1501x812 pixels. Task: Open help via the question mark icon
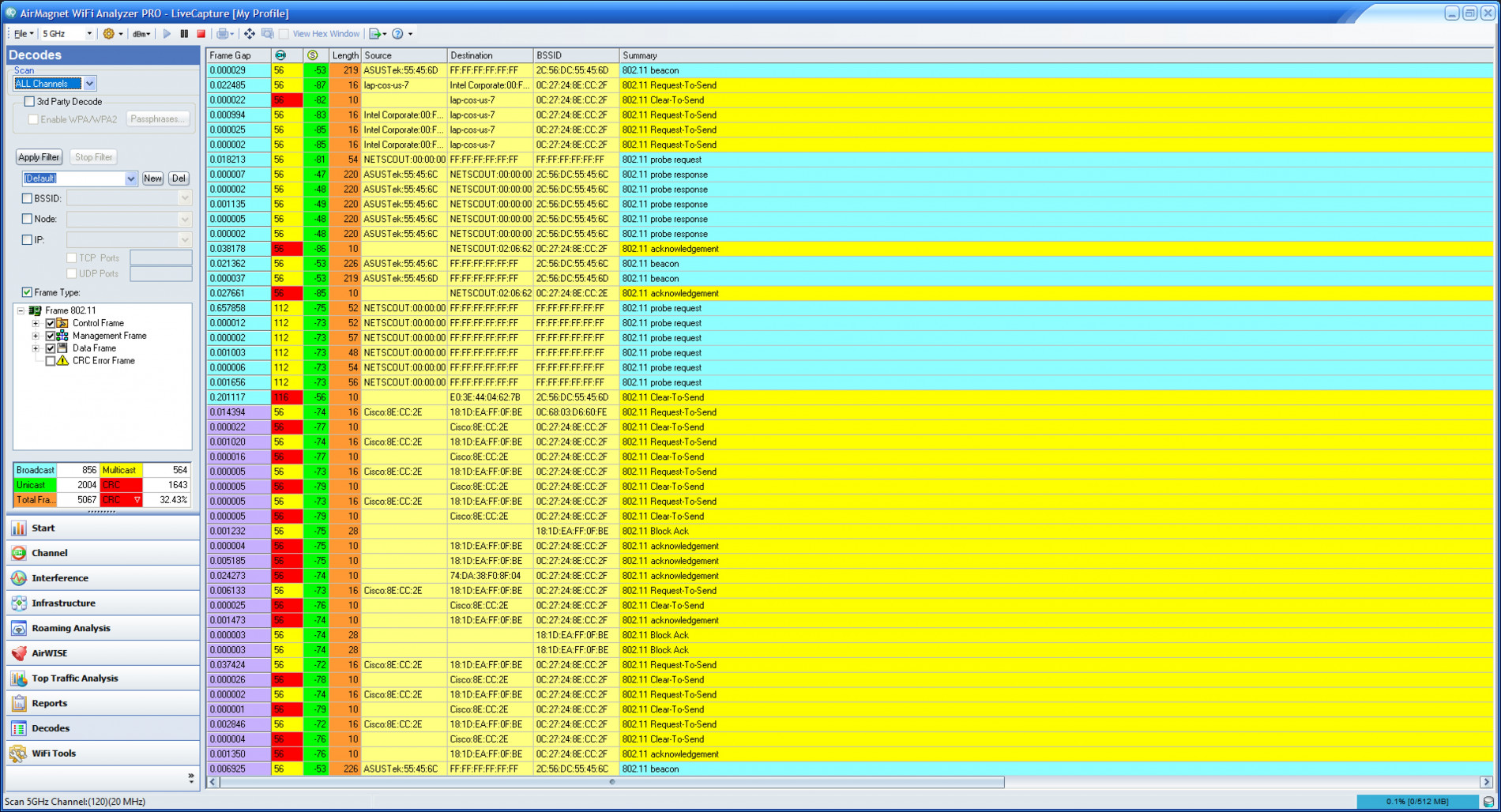[398, 34]
